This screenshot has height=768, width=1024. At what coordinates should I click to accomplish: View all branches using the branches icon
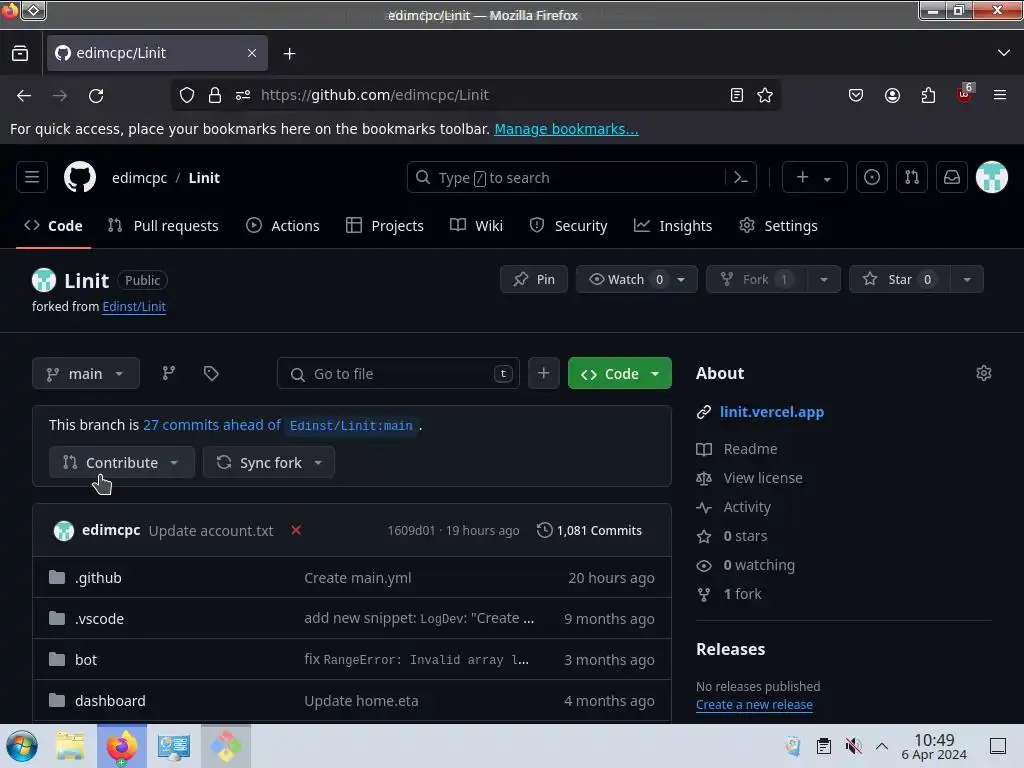(168, 373)
